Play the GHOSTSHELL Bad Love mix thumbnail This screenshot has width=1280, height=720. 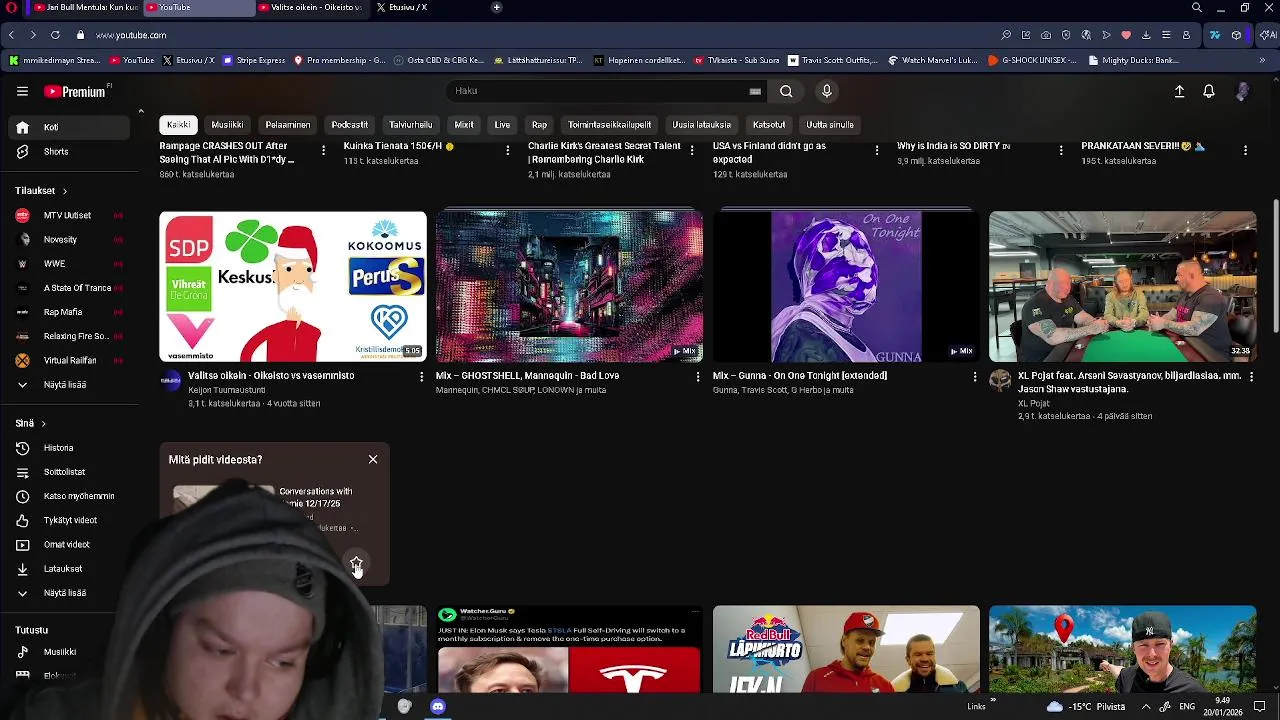(x=569, y=286)
